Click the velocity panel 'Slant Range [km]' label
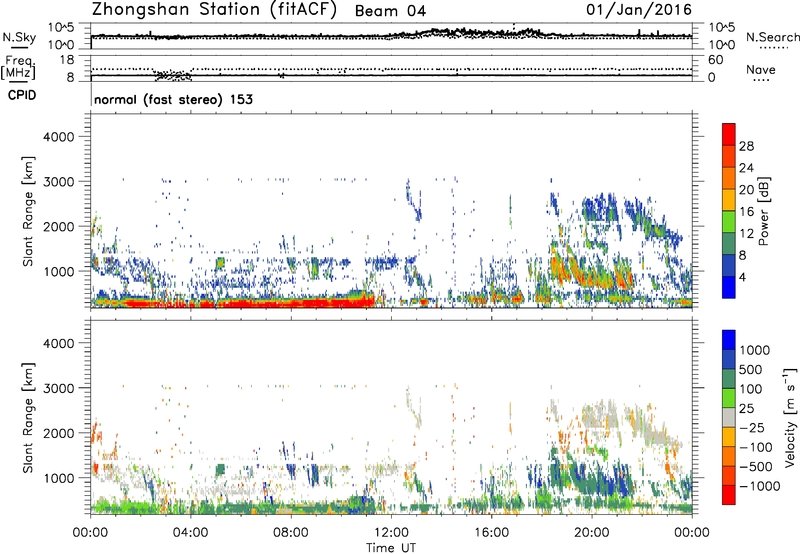This screenshot has width=800, height=554. pos(28,417)
